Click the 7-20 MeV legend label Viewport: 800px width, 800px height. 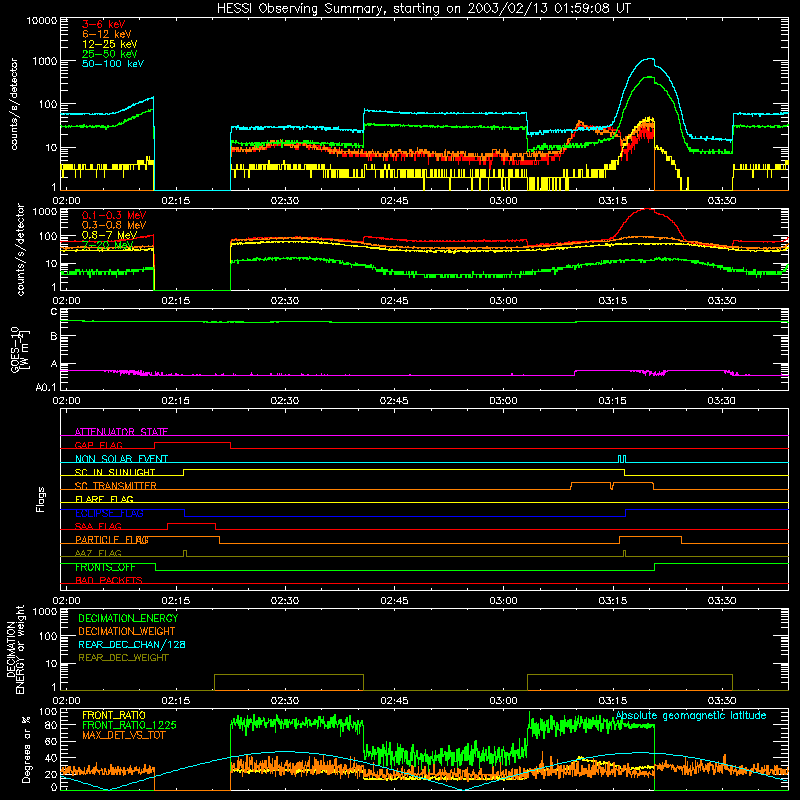[x=108, y=245]
